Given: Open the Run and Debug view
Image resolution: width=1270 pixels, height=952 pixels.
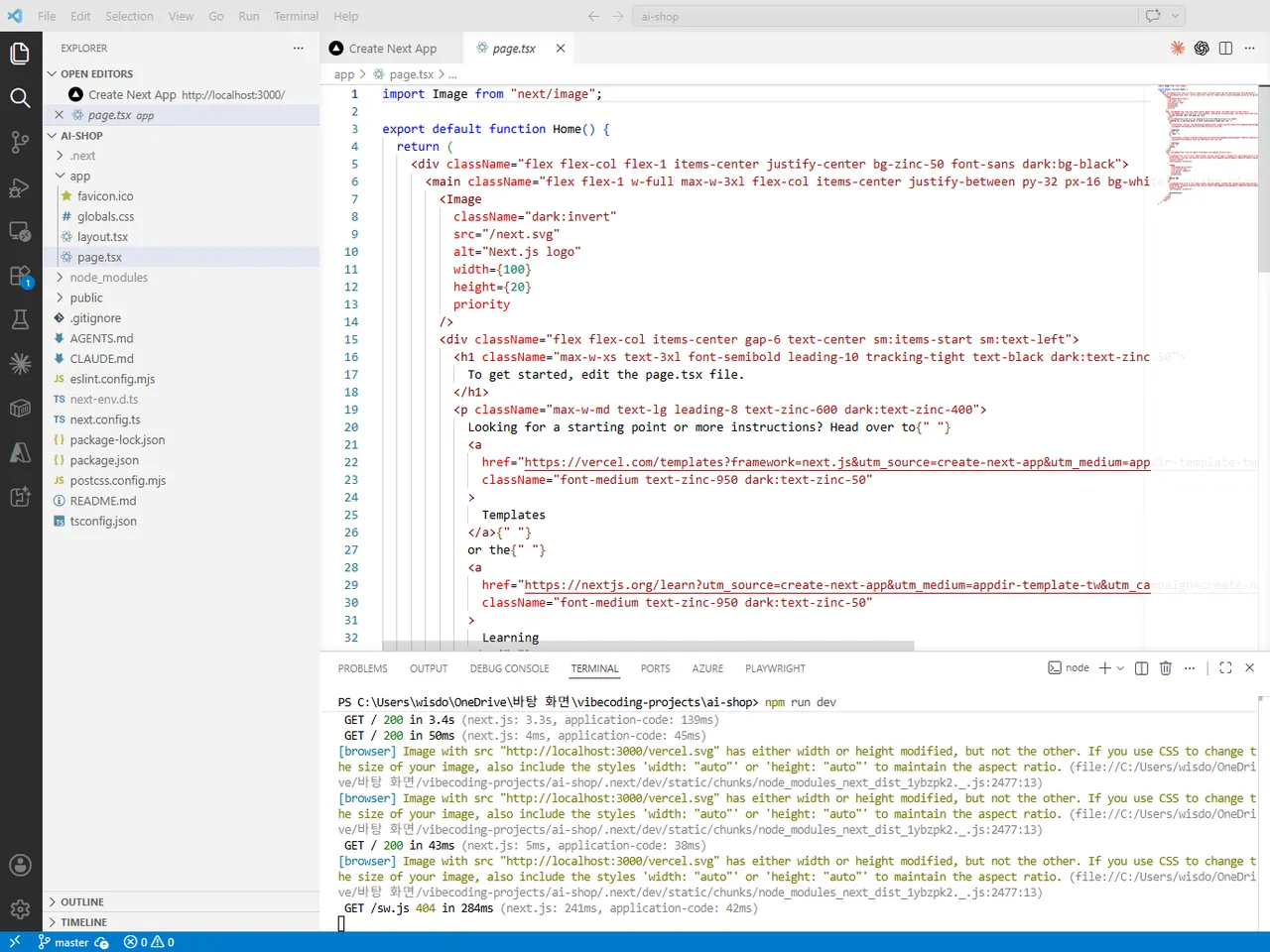Looking at the screenshot, I should pyautogui.click(x=20, y=186).
